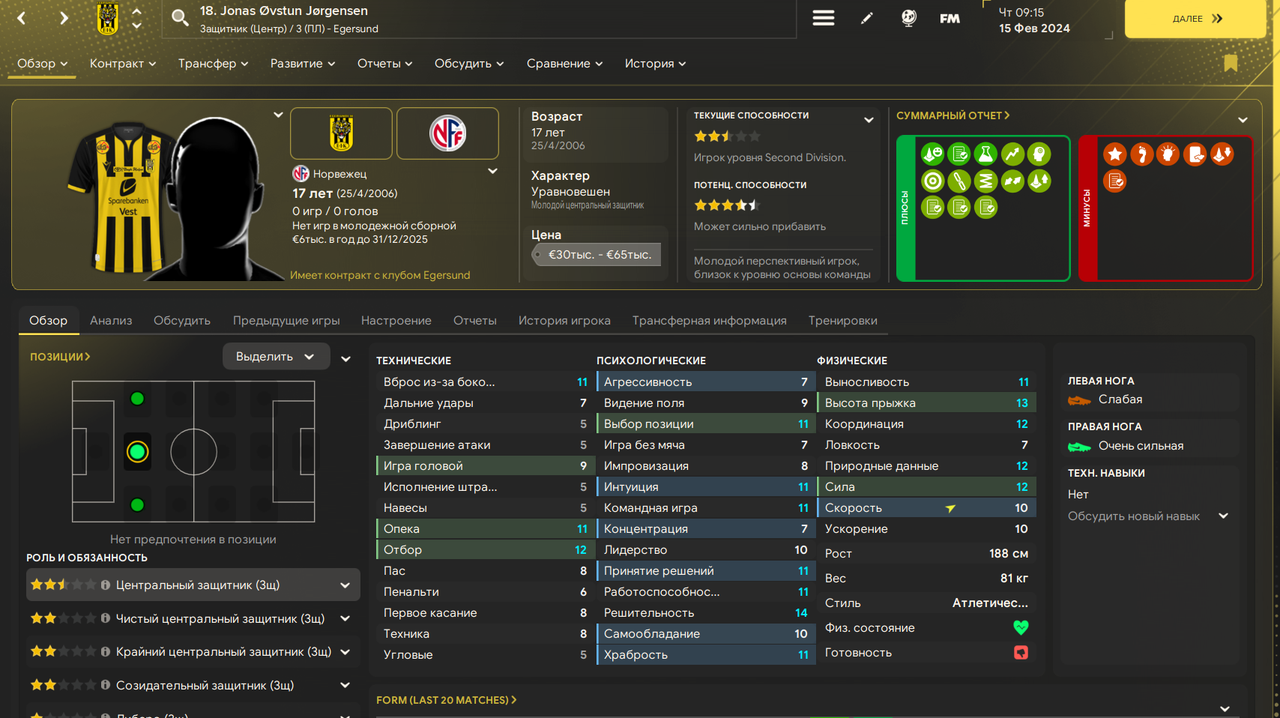Image resolution: width=1280 pixels, height=718 pixels.
Task: Open the FM logo menu
Action: (950, 18)
